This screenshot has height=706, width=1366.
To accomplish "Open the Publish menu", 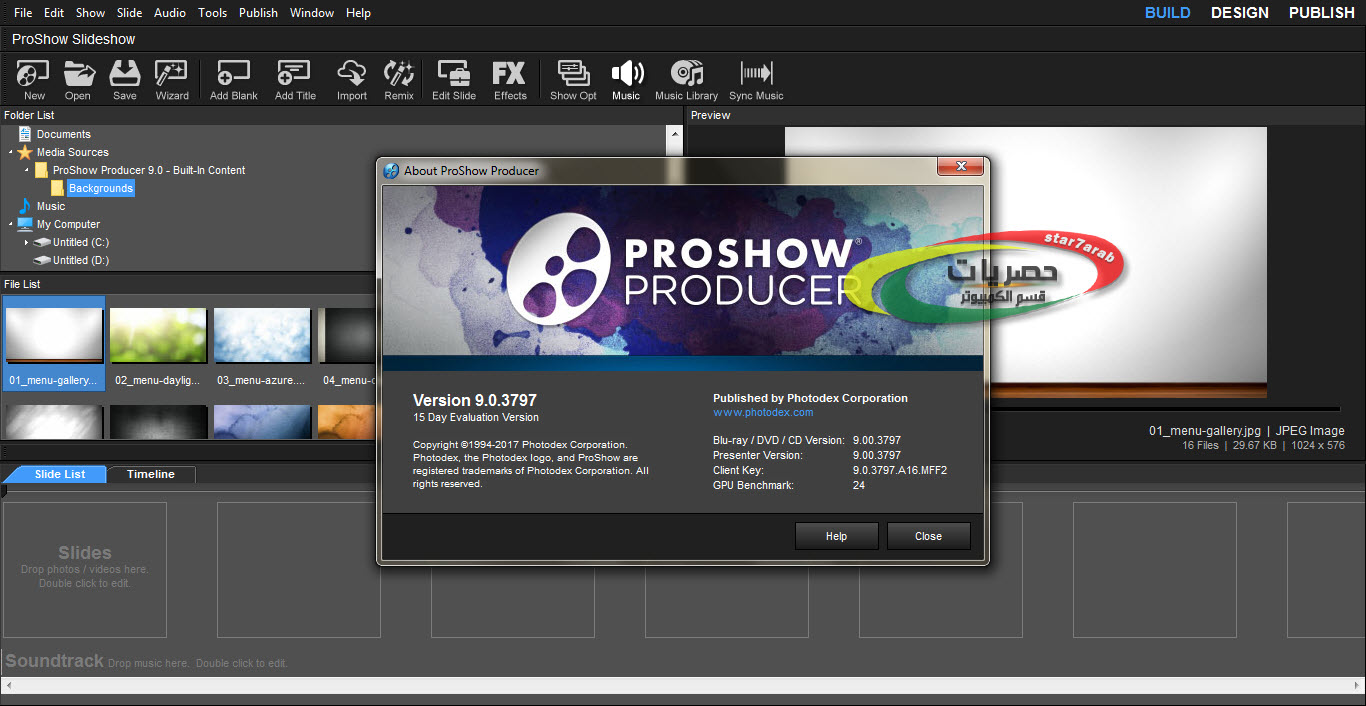I will tap(258, 13).
